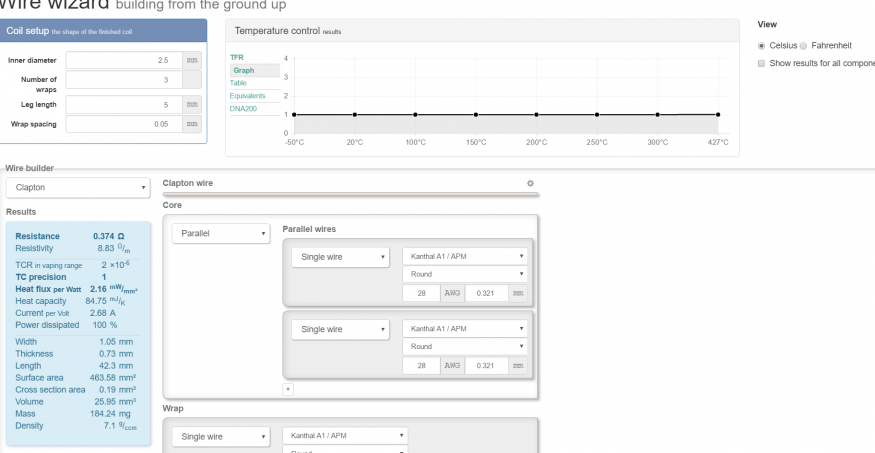Open the core Parallel dropdown
Viewport: 875px width, 453px height.
[221, 233]
